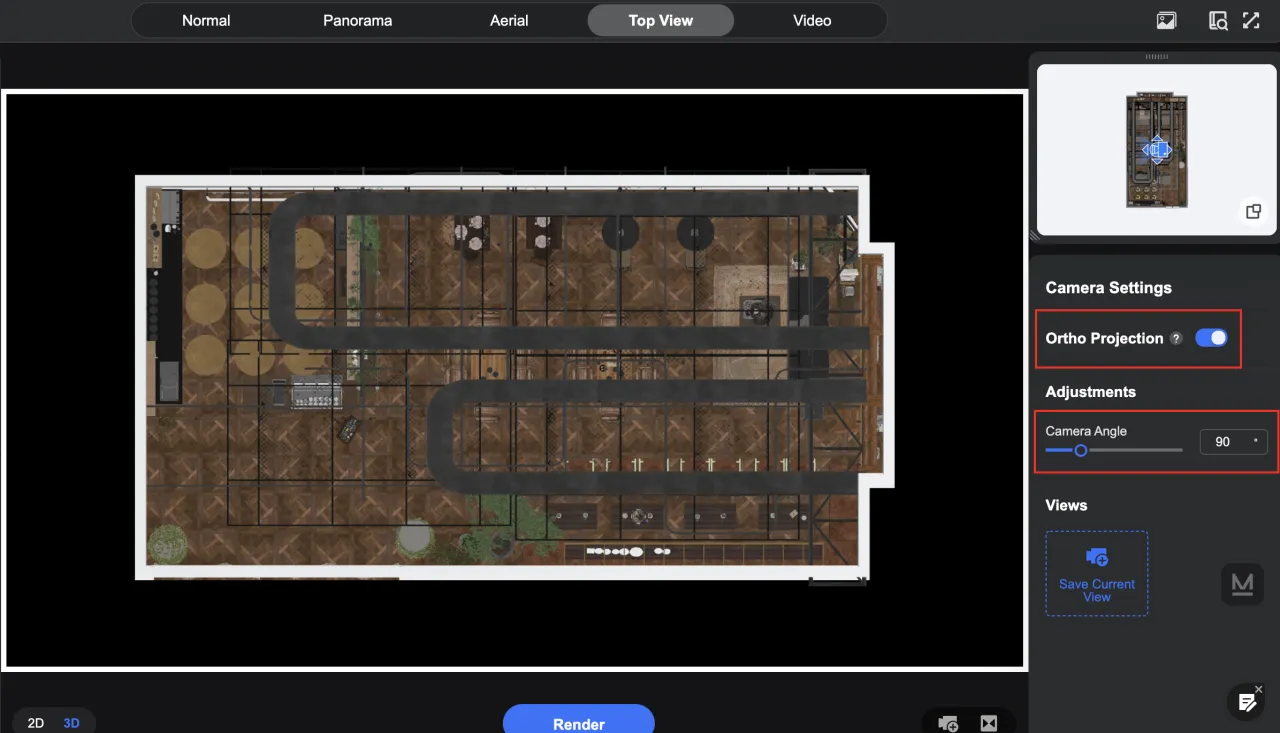Select the Video tab
This screenshot has height=733, width=1280.
coord(812,20)
